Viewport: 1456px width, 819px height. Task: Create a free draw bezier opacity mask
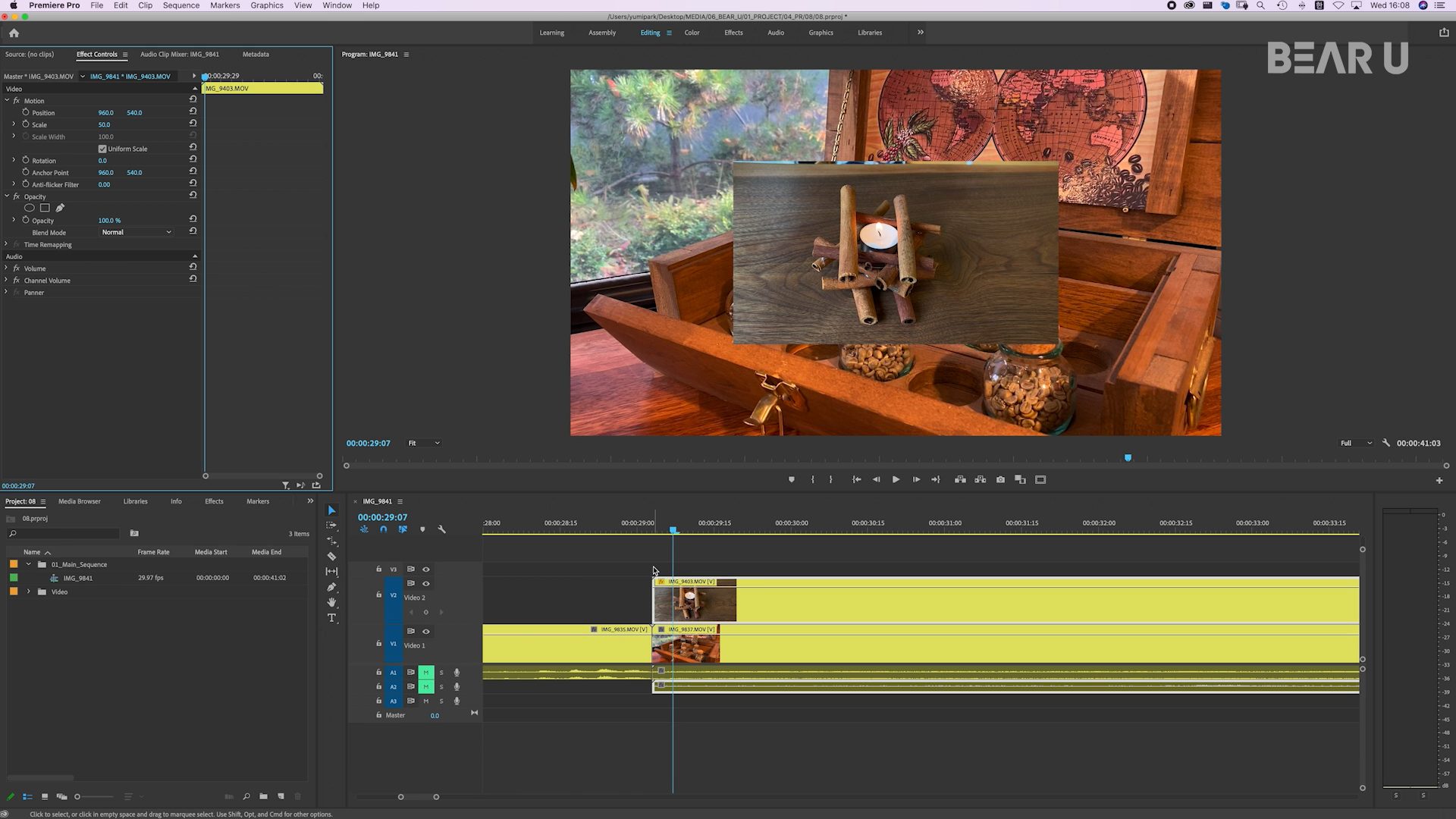[60, 208]
